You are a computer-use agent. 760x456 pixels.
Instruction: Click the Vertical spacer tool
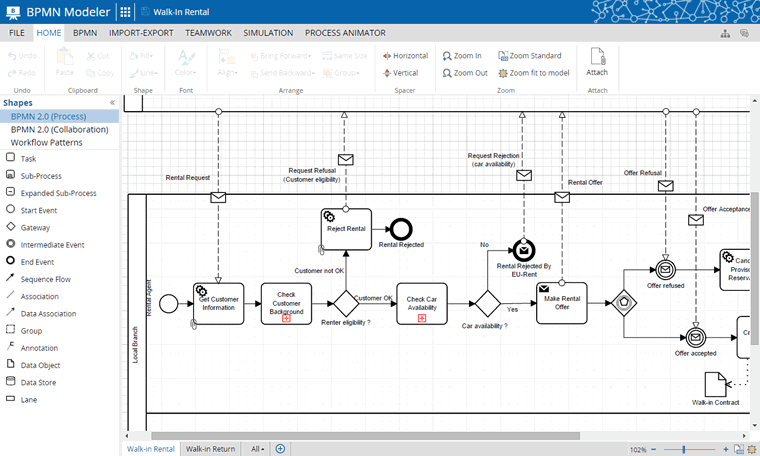pyautogui.click(x=400, y=73)
